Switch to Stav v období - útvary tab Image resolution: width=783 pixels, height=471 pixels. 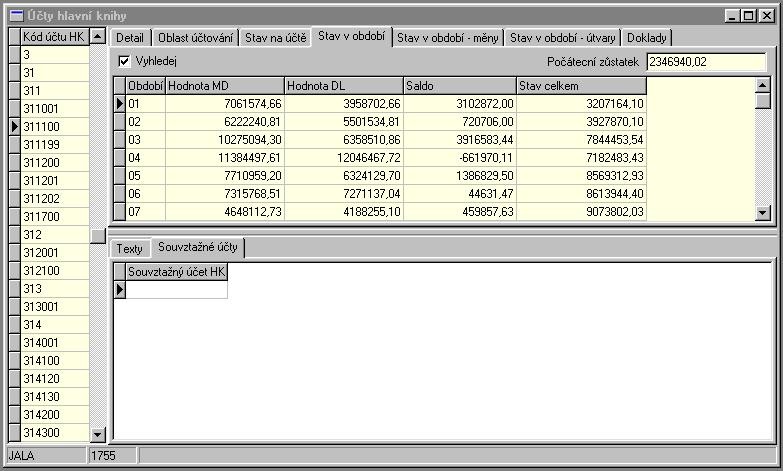(562, 38)
